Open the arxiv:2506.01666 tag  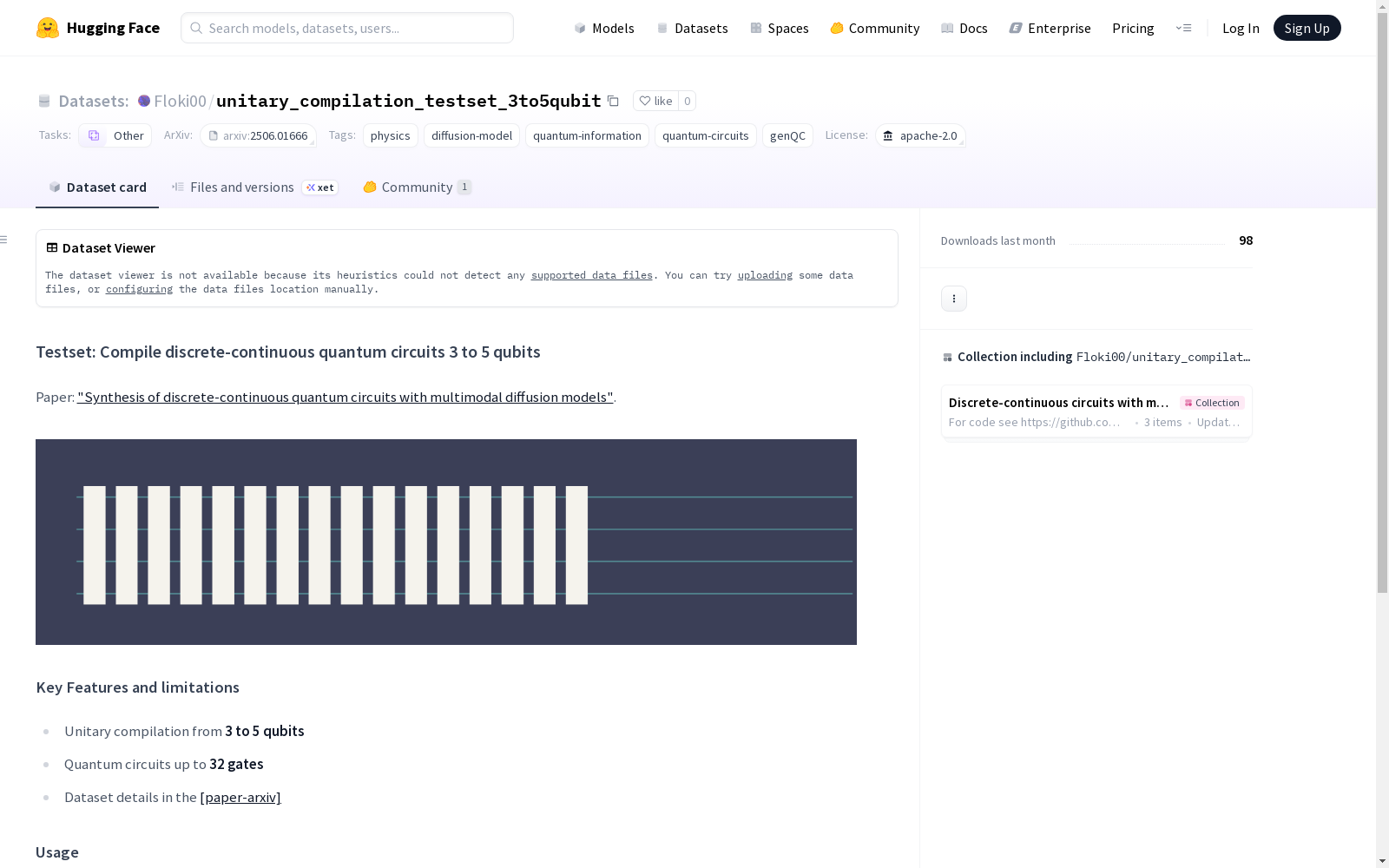[x=258, y=135]
